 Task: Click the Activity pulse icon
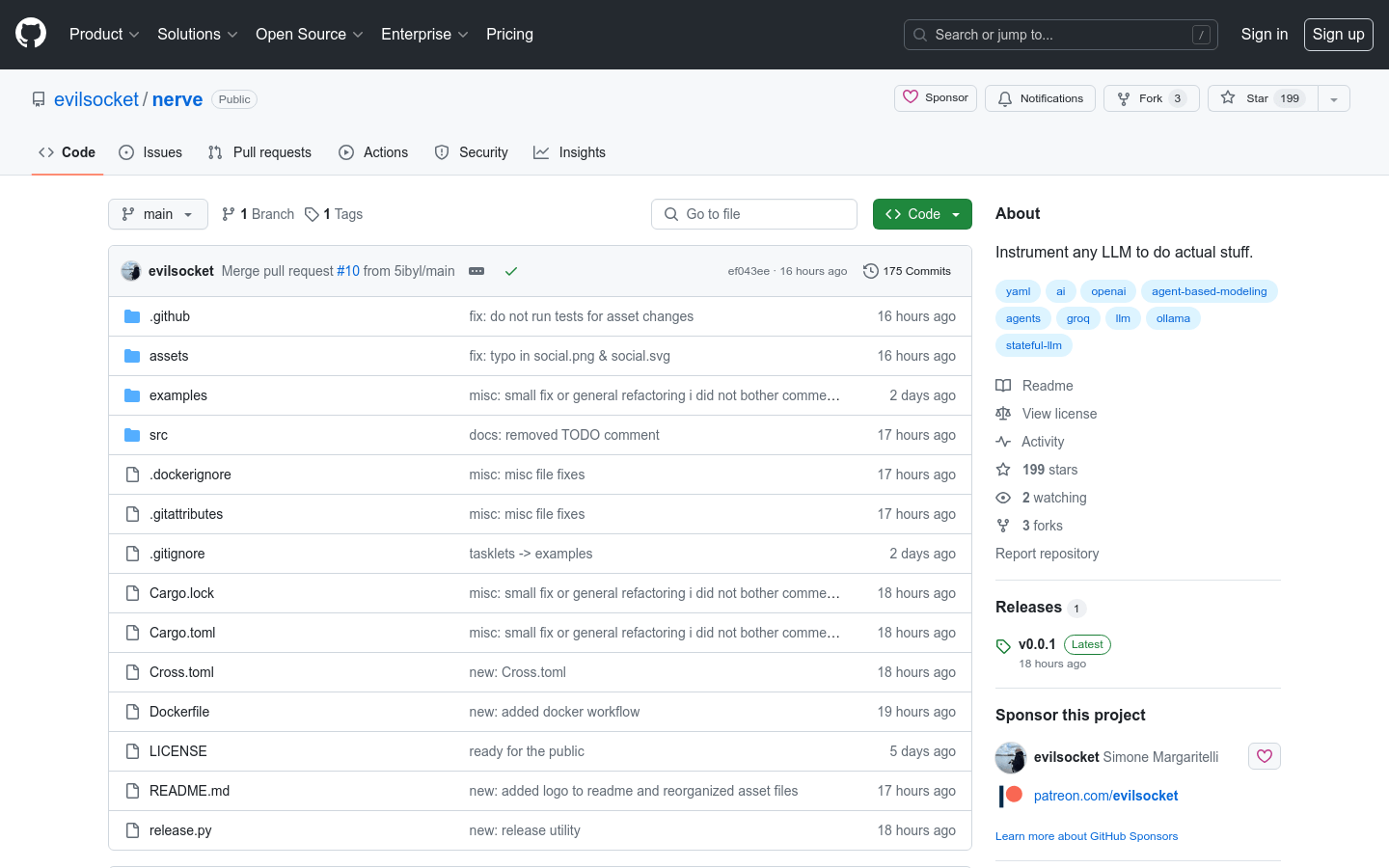click(x=1003, y=442)
